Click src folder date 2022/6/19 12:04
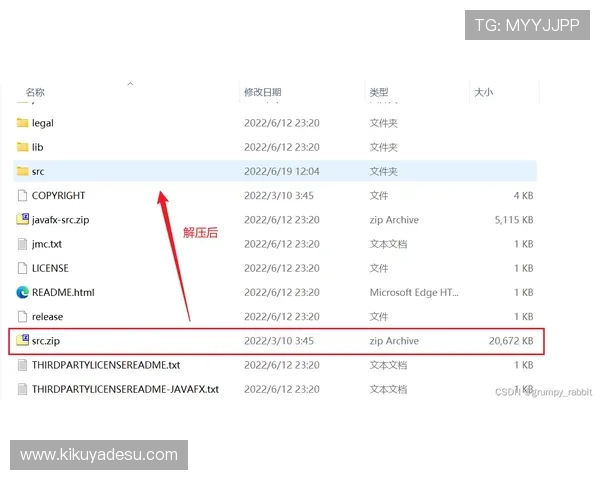This screenshot has height=480, width=600. 282,171
